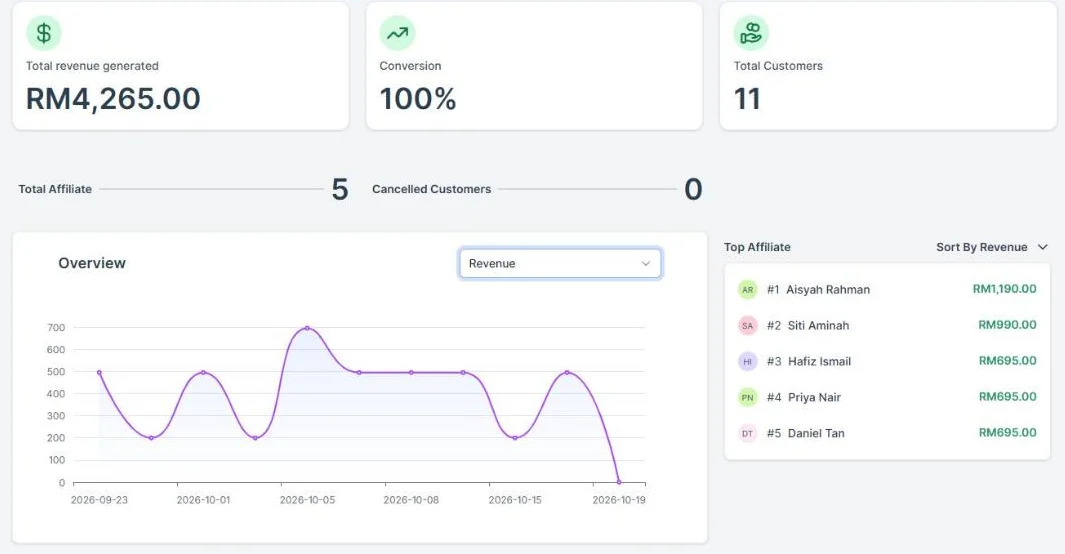Viewport: 1065px width, 554px height.
Task: Click the Cancelled Customers count 0
Action: [693, 189]
